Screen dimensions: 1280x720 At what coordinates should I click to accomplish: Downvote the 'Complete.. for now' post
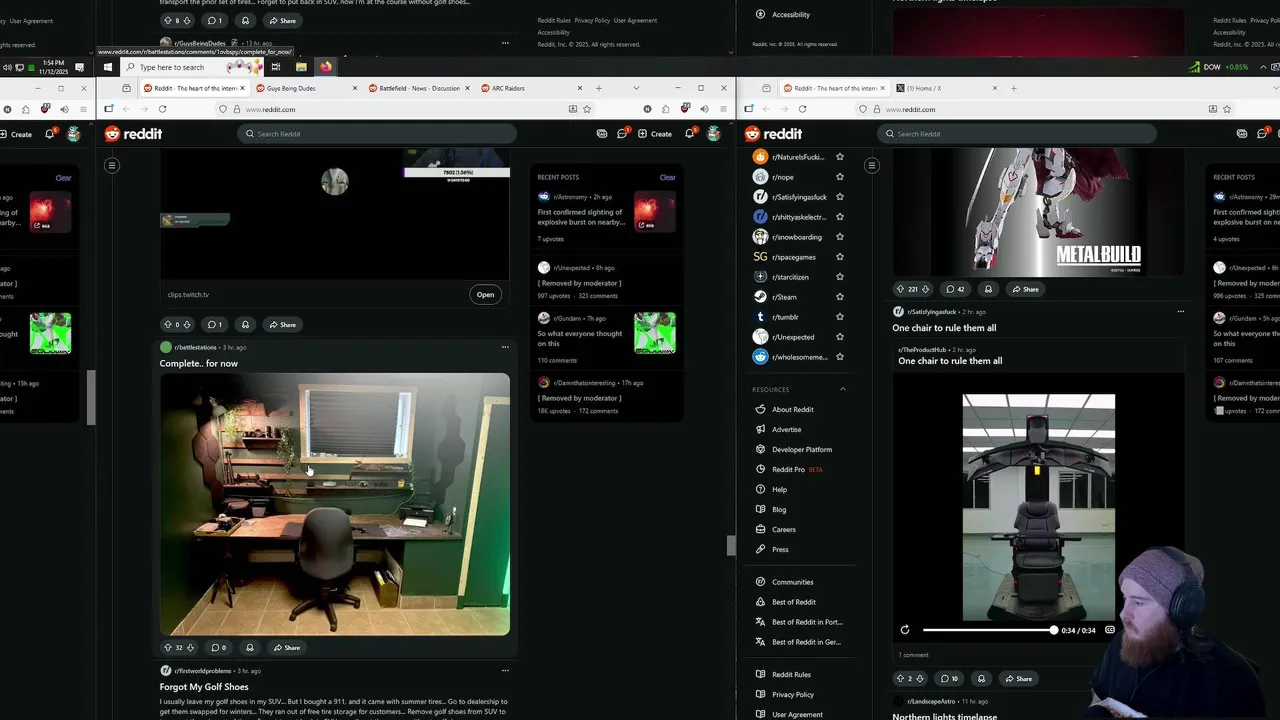[x=190, y=648]
